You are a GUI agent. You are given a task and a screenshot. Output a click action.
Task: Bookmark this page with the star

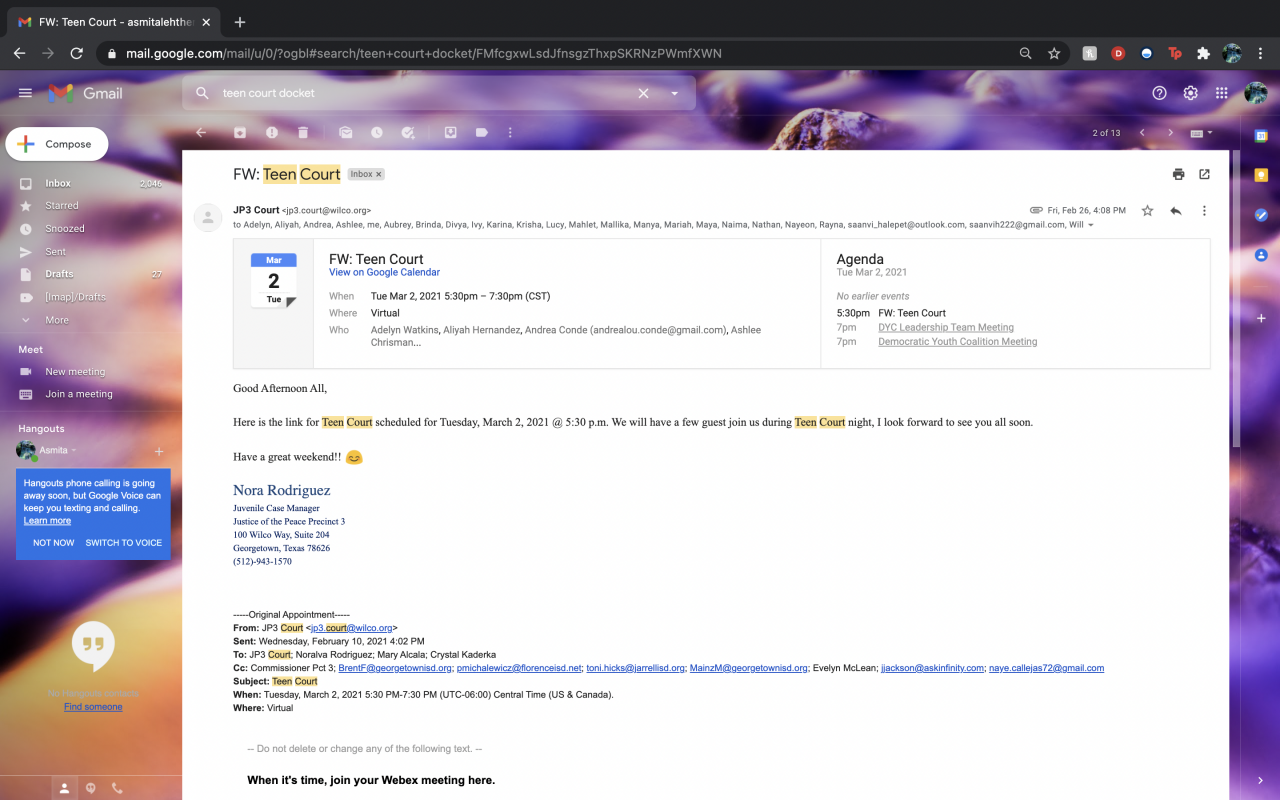point(1054,54)
